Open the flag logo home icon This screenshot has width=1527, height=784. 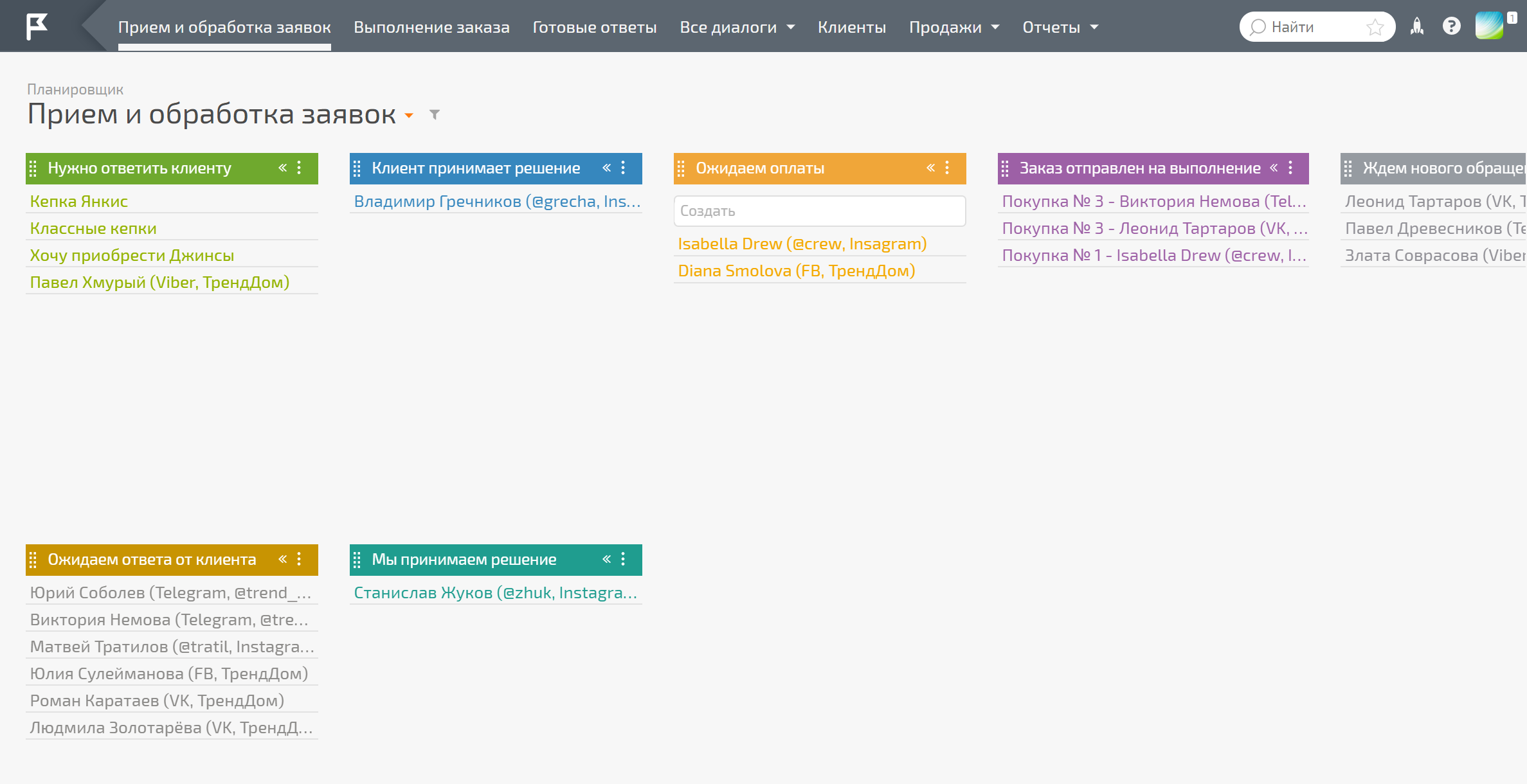click(x=37, y=26)
